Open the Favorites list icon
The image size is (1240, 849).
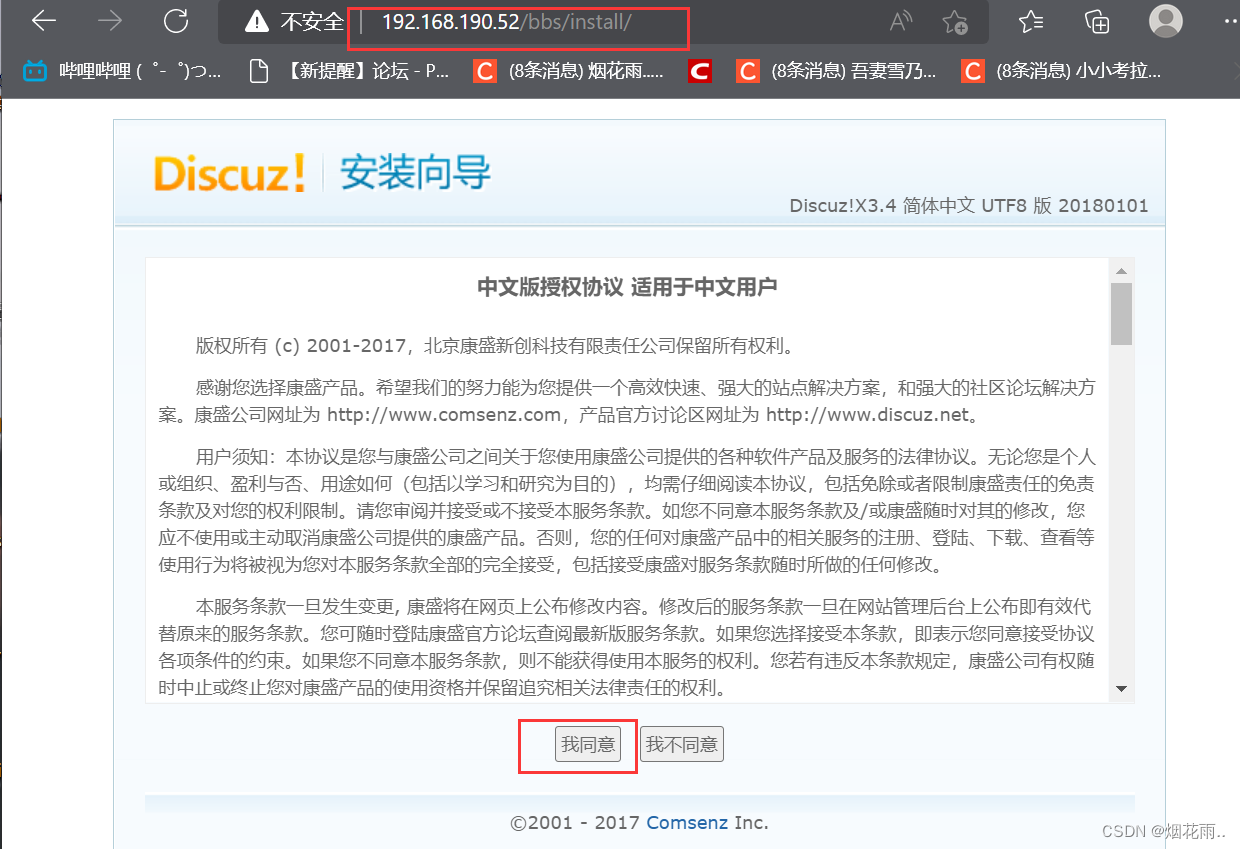[x=1031, y=22]
